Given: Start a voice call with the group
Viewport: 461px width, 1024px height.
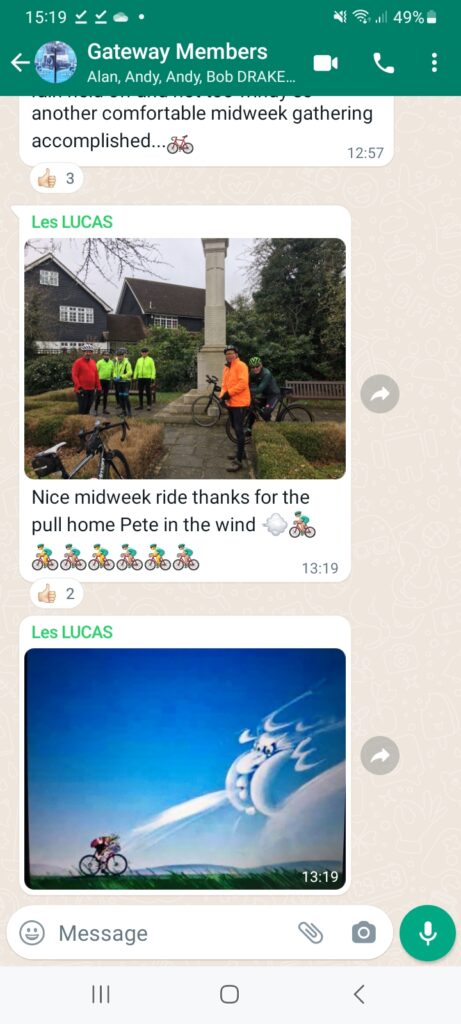Looking at the screenshot, I should (x=383, y=63).
